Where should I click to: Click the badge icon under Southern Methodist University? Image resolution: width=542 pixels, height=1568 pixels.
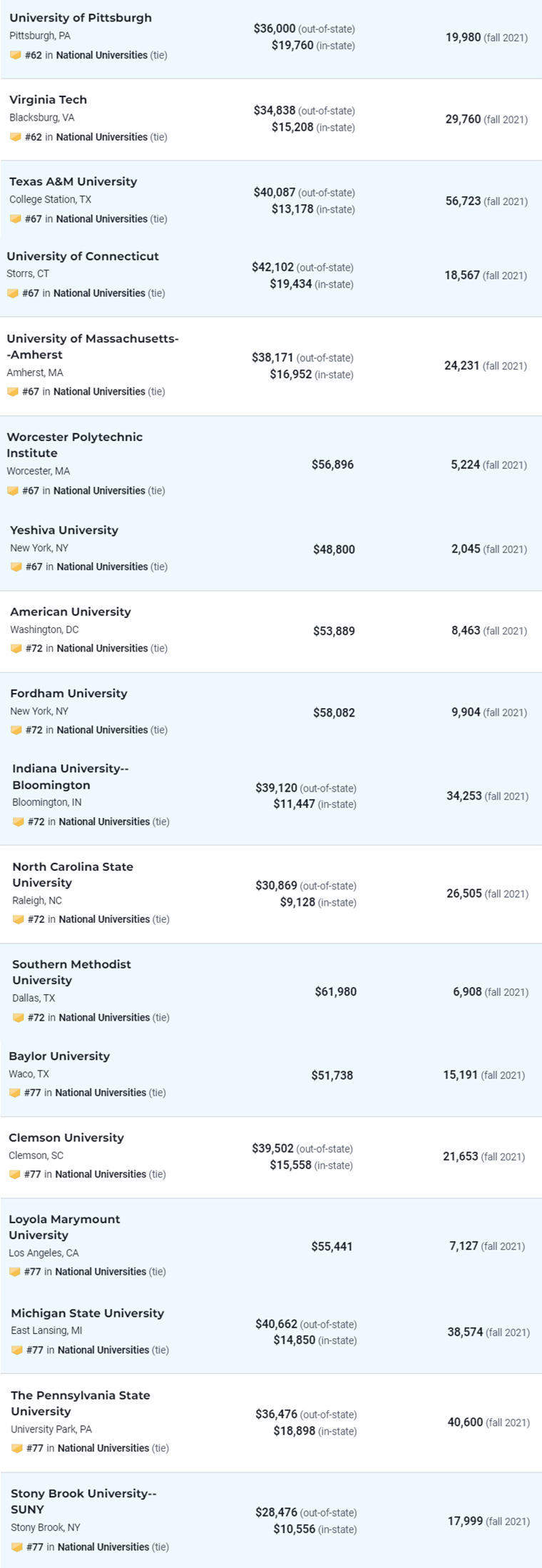point(19,1018)
